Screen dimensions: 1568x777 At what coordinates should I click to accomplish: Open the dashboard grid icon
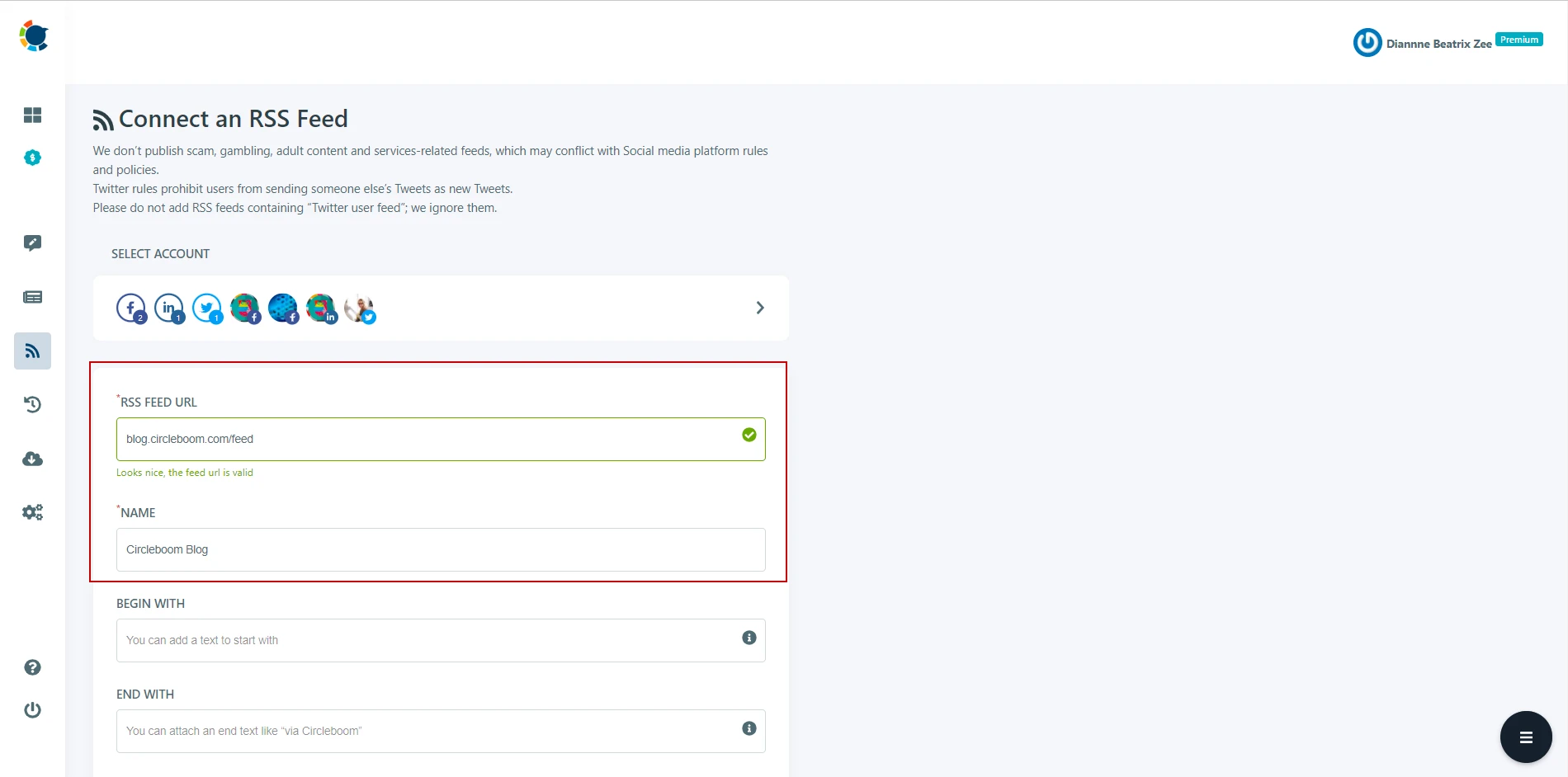click(32, 115)
